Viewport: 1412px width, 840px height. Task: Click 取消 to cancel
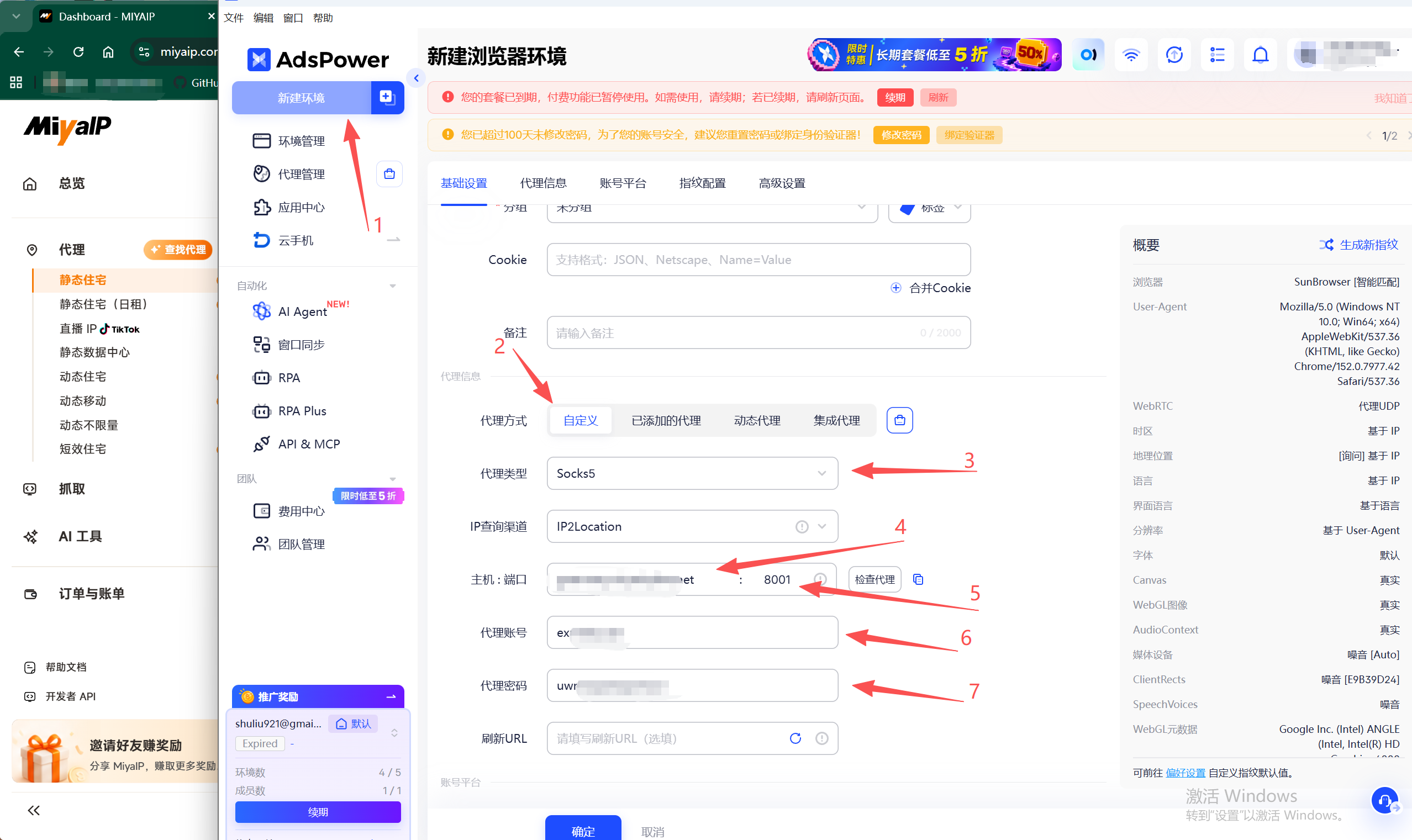[652, 832]
